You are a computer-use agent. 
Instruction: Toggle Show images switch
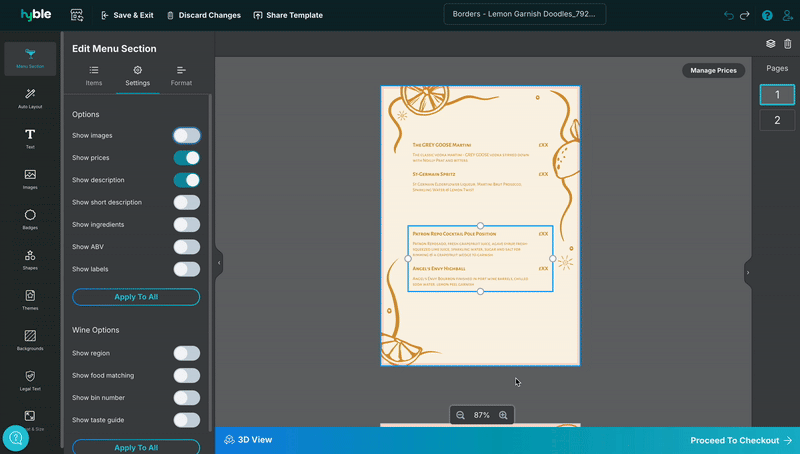point(187,136)
